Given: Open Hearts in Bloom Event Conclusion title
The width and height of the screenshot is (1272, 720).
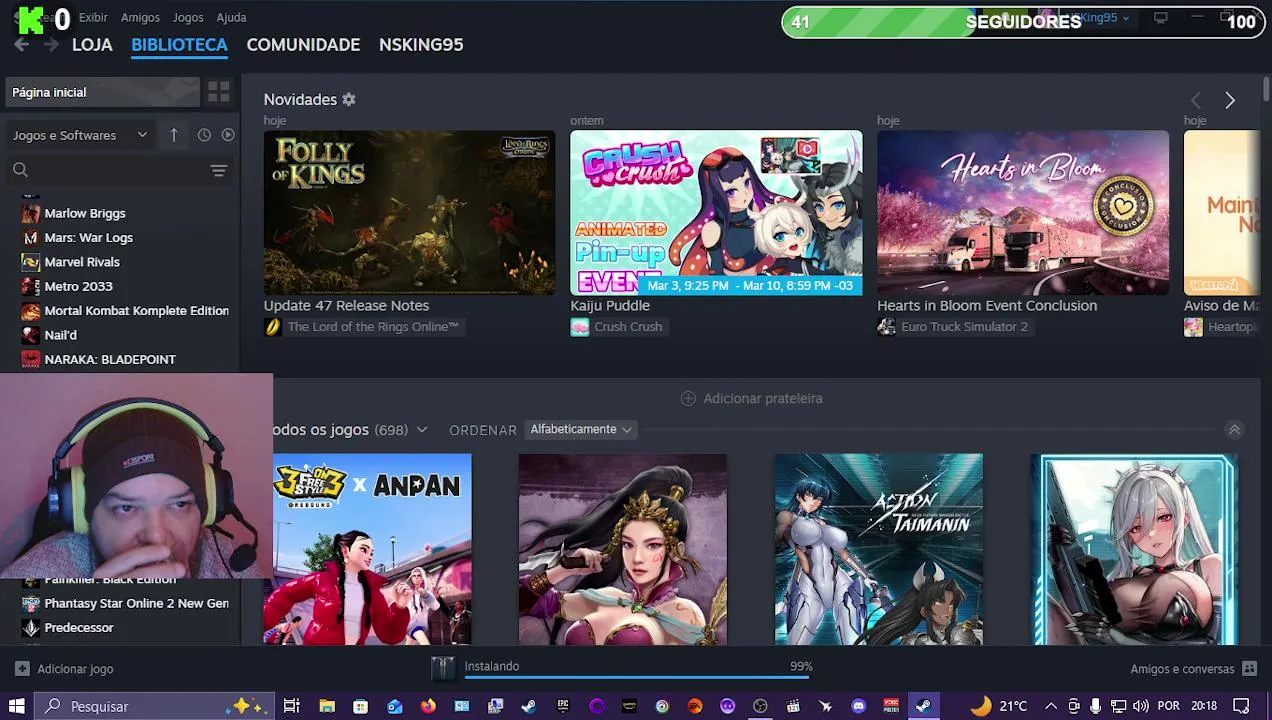Looking at the screenshot, I should 987,306.
